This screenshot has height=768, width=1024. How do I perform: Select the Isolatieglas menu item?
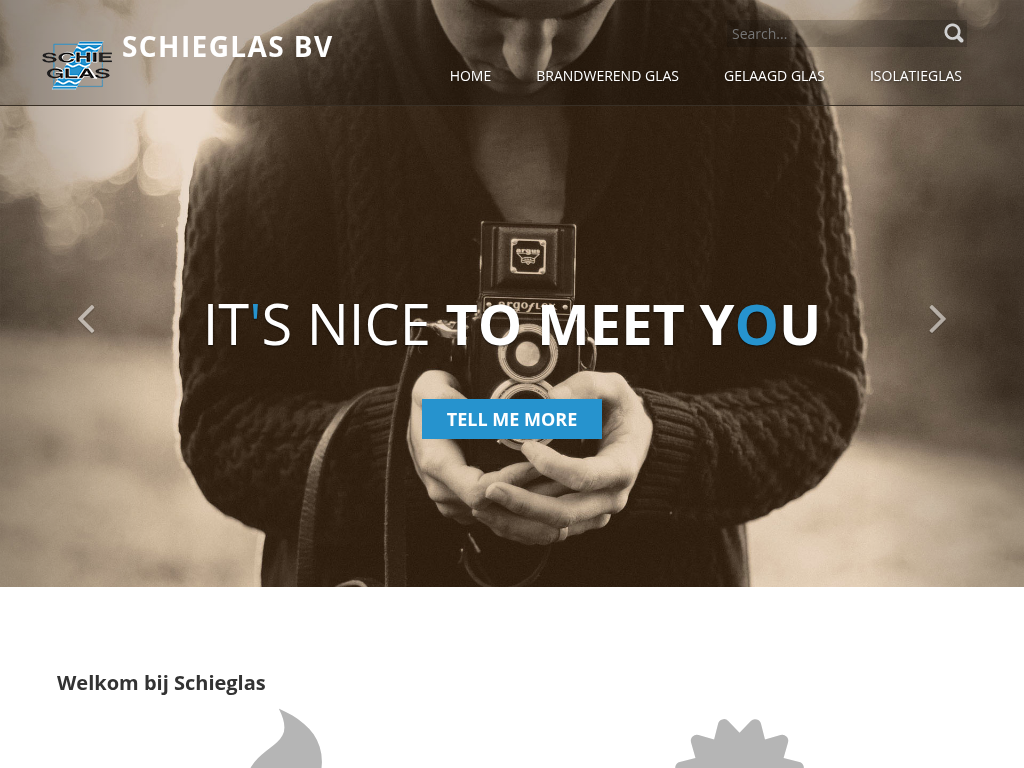[x=916, y=76]
